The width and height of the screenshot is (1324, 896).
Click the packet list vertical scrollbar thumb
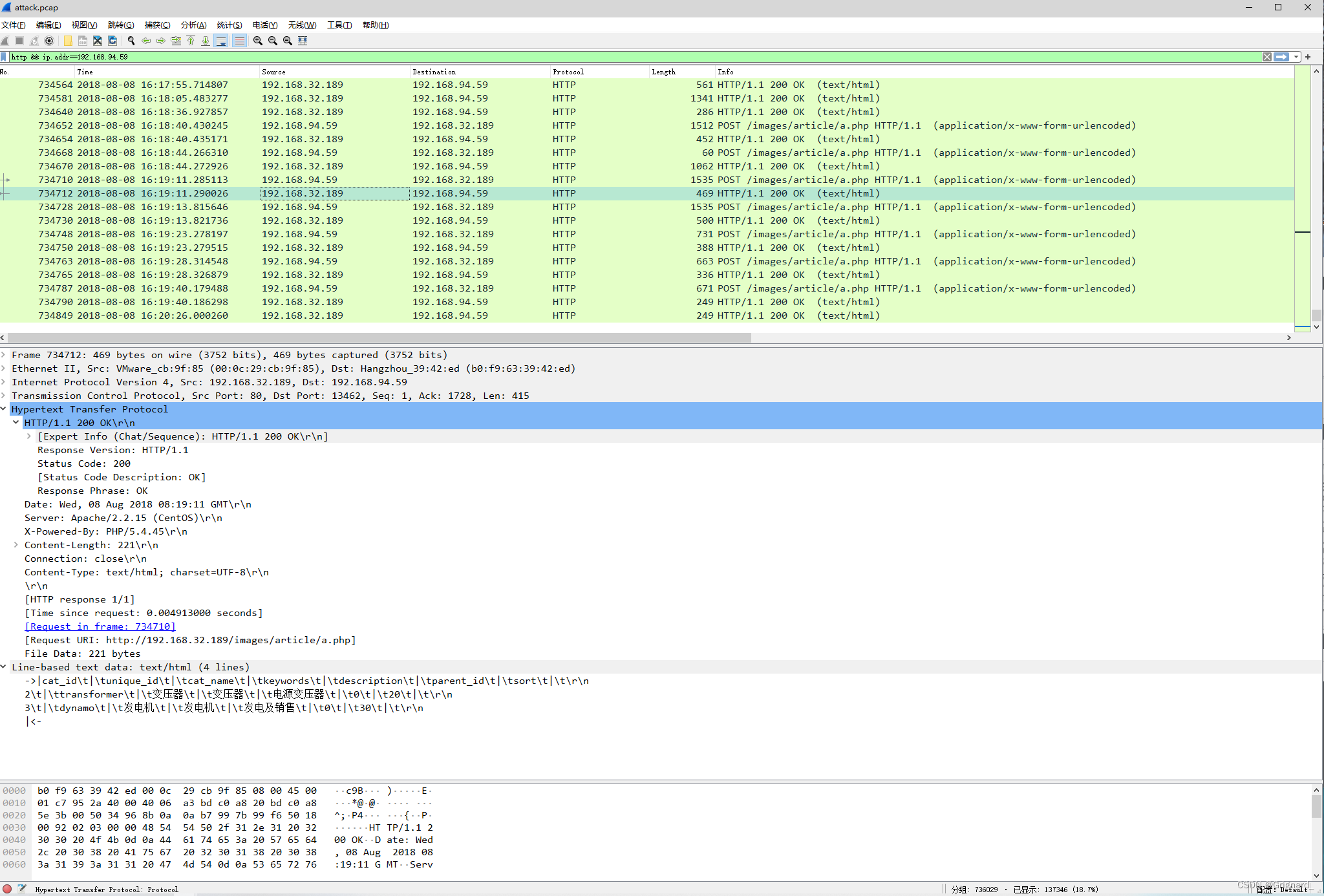pyautogui.click(x=1316, y=315)
